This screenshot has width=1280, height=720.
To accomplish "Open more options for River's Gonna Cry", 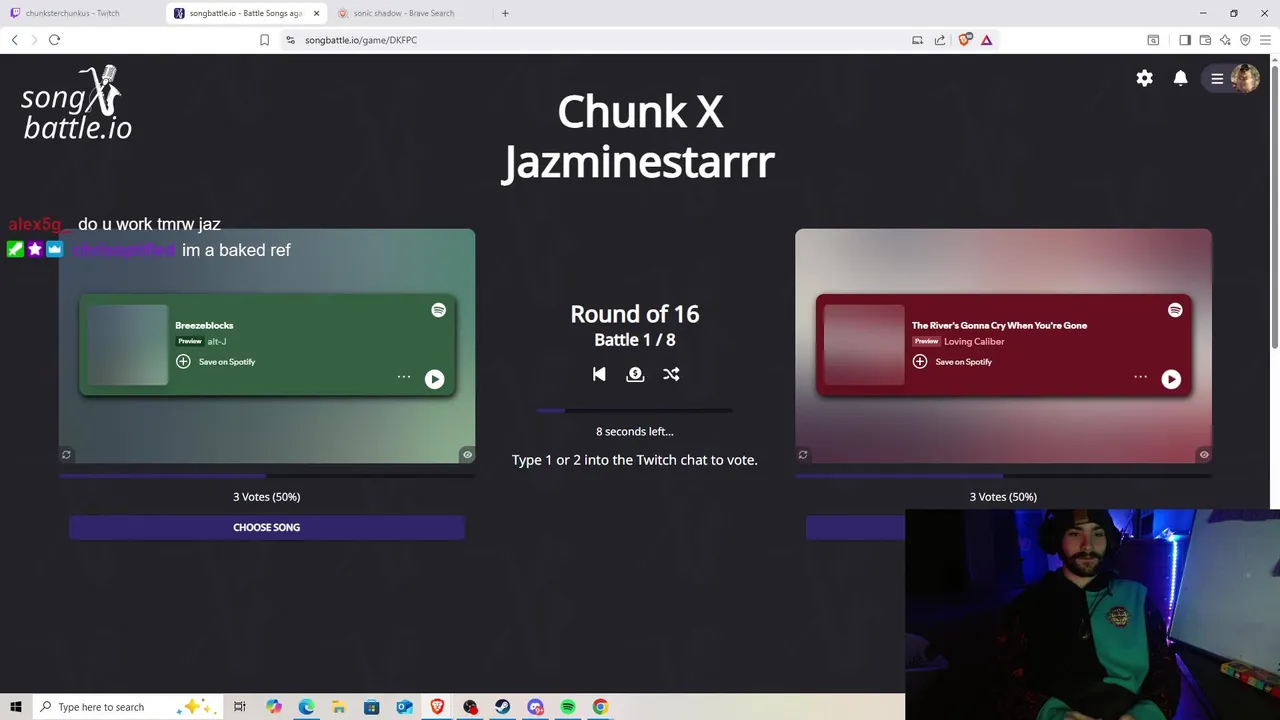I will tap(1140, 377).
